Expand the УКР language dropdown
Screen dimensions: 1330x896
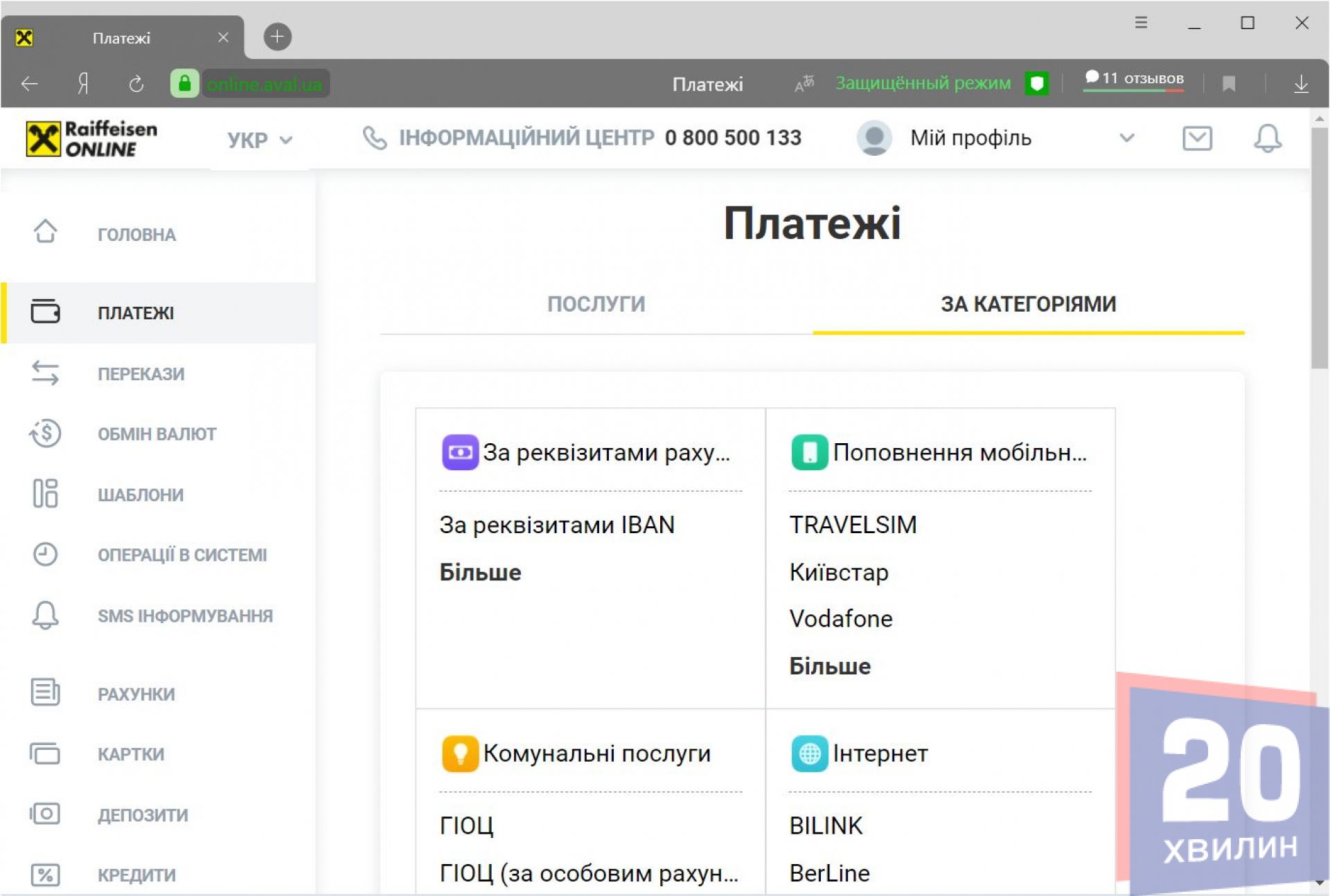coord(260,140)
